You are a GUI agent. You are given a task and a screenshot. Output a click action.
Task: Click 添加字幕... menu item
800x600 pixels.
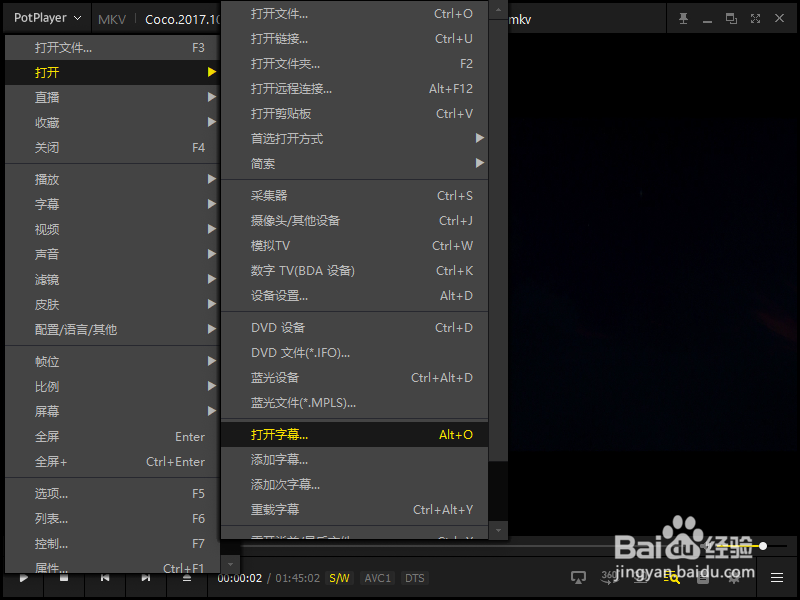point(355,460)
